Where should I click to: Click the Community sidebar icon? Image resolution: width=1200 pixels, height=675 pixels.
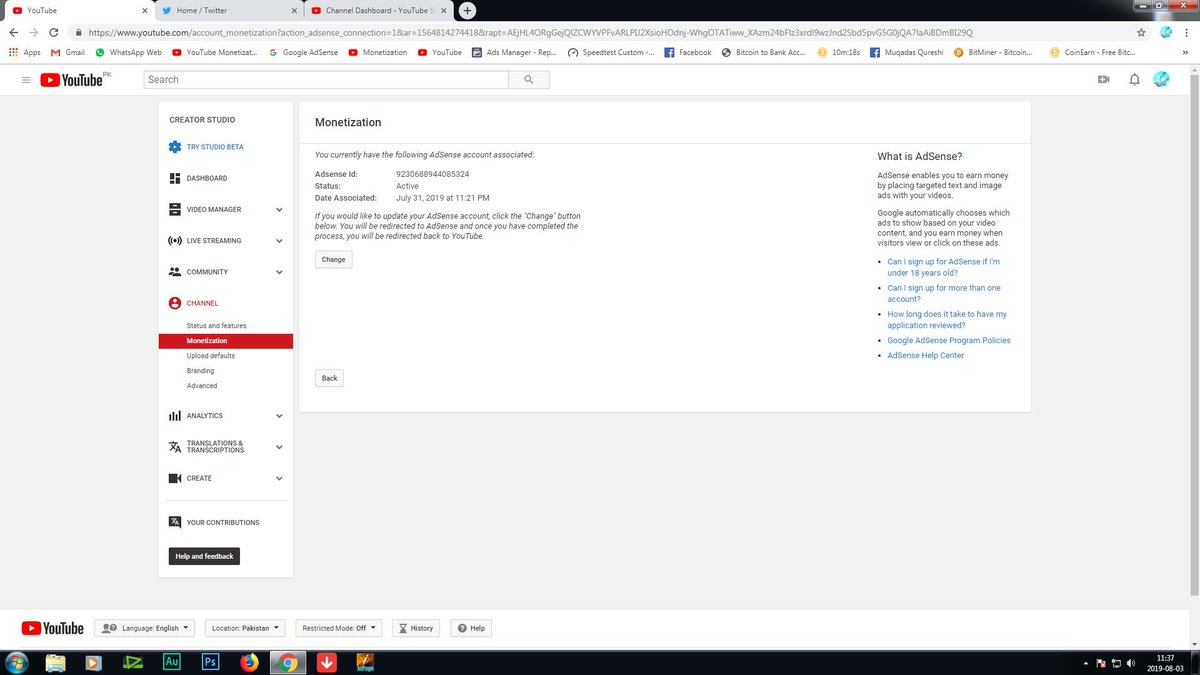pos(175,272)
